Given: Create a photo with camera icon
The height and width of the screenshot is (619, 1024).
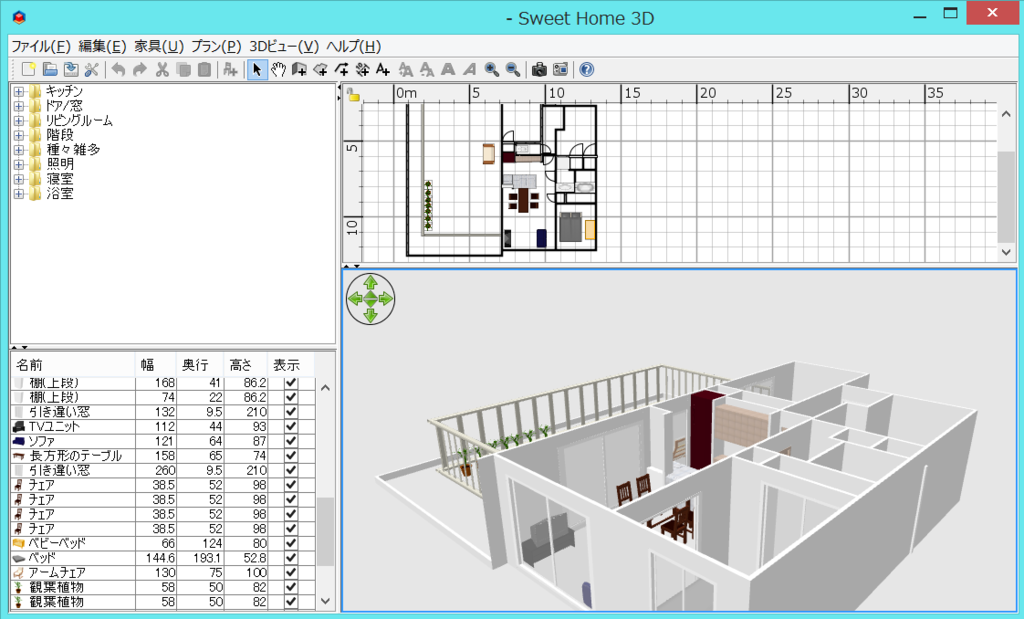Looking at the screenshot, I should coord(539,69).
